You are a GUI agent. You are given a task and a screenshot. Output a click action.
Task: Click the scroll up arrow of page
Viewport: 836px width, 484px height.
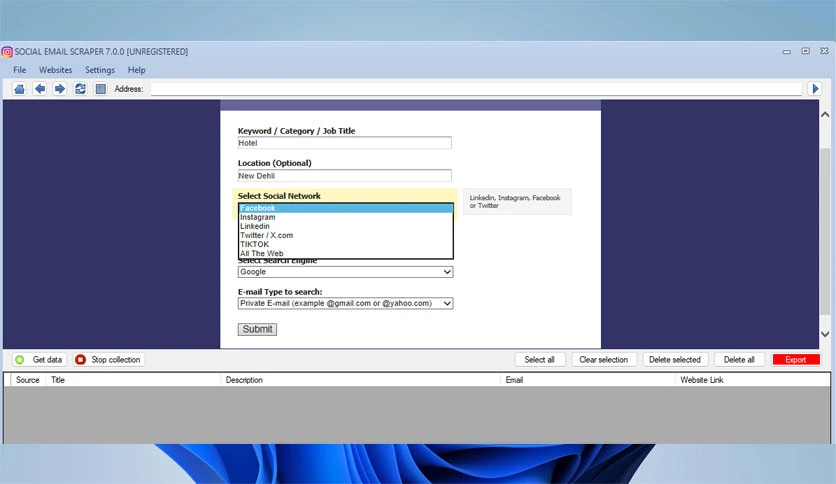point(825,115)
